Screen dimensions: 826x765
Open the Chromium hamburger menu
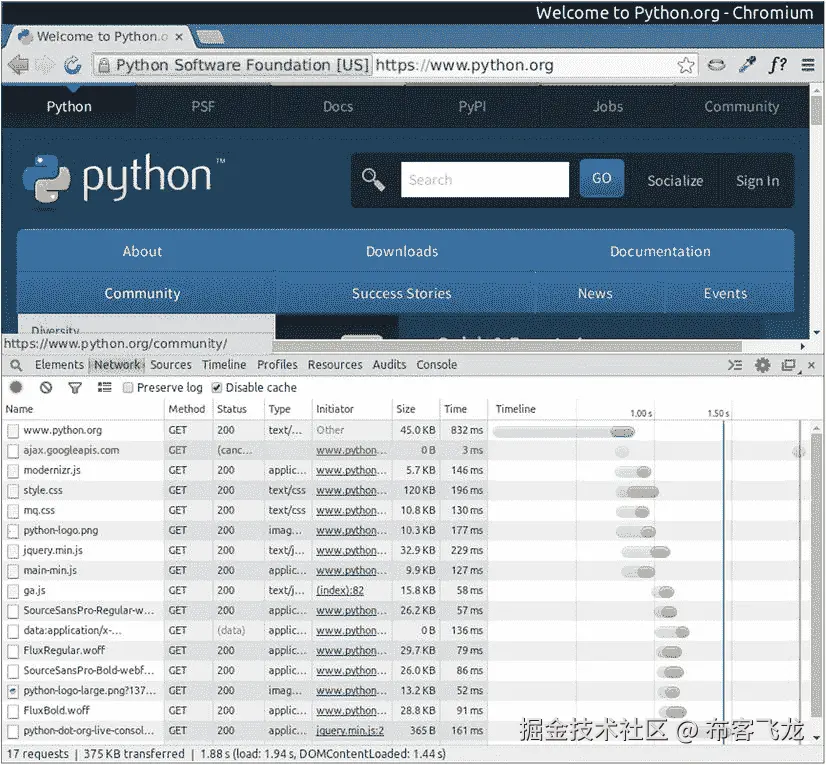(x=808, y=65)
